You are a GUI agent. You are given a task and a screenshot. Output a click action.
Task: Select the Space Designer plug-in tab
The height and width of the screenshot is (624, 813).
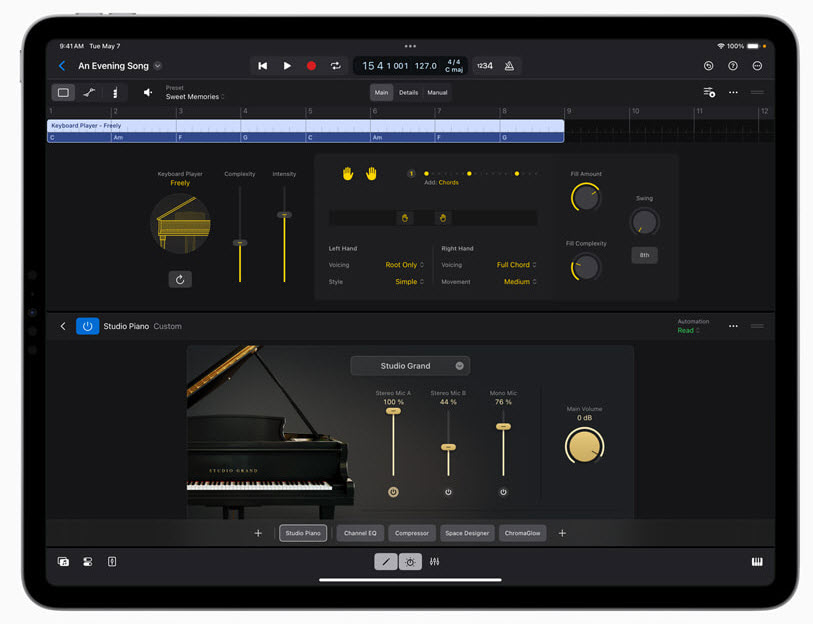coord(467,533)
